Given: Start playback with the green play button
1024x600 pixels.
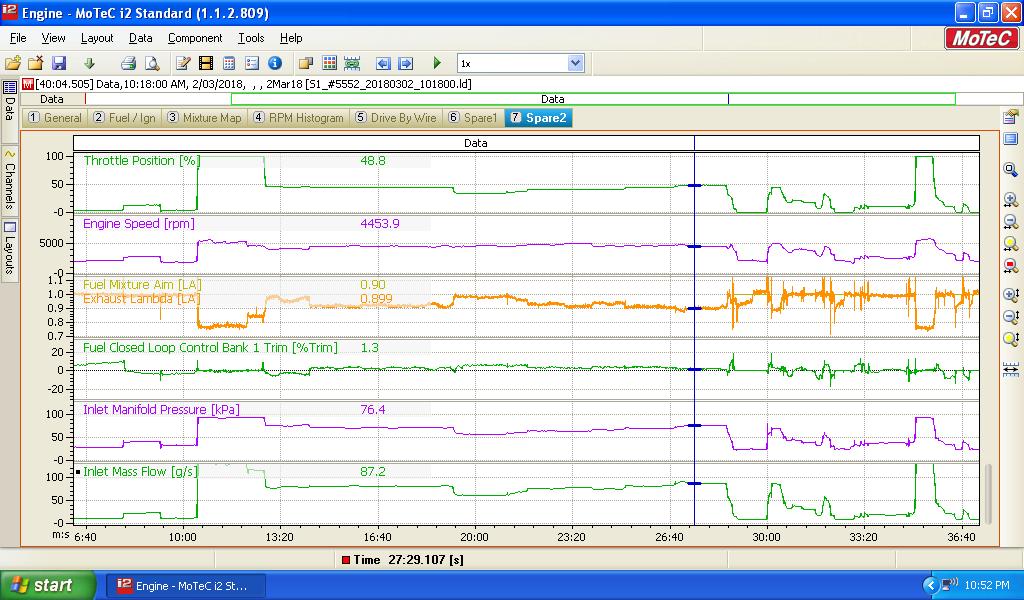Looking at the screenshot, I should pos(438,63).
